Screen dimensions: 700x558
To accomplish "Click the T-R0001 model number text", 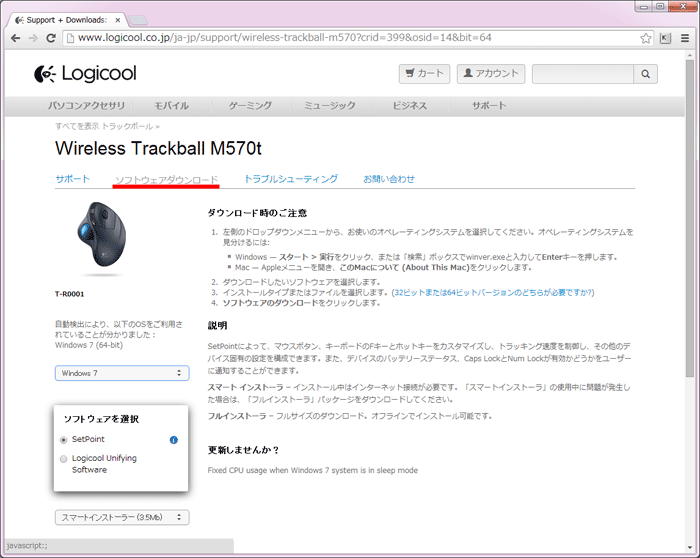I will (69, 294).
